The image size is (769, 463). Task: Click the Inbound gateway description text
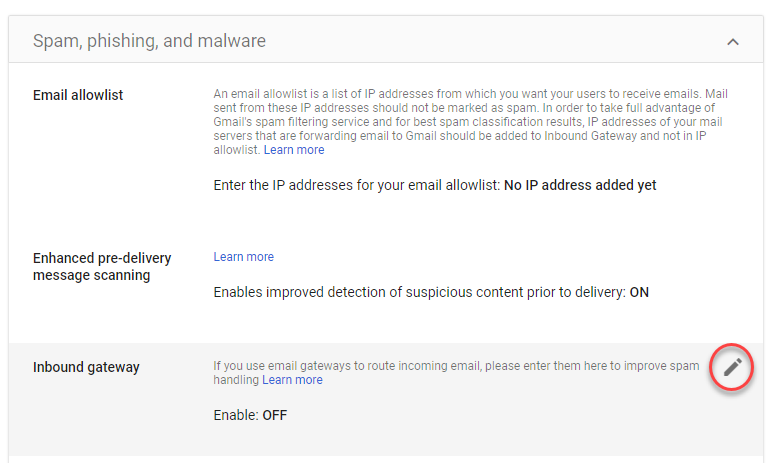tap(456, 373)
